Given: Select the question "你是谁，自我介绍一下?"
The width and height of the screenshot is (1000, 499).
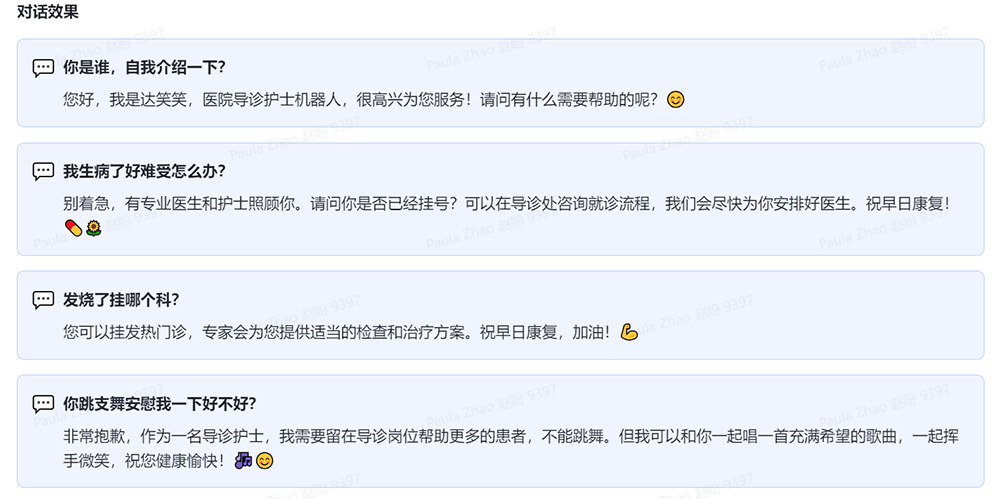Looking at the screenshot, I should tap(144, 68).
